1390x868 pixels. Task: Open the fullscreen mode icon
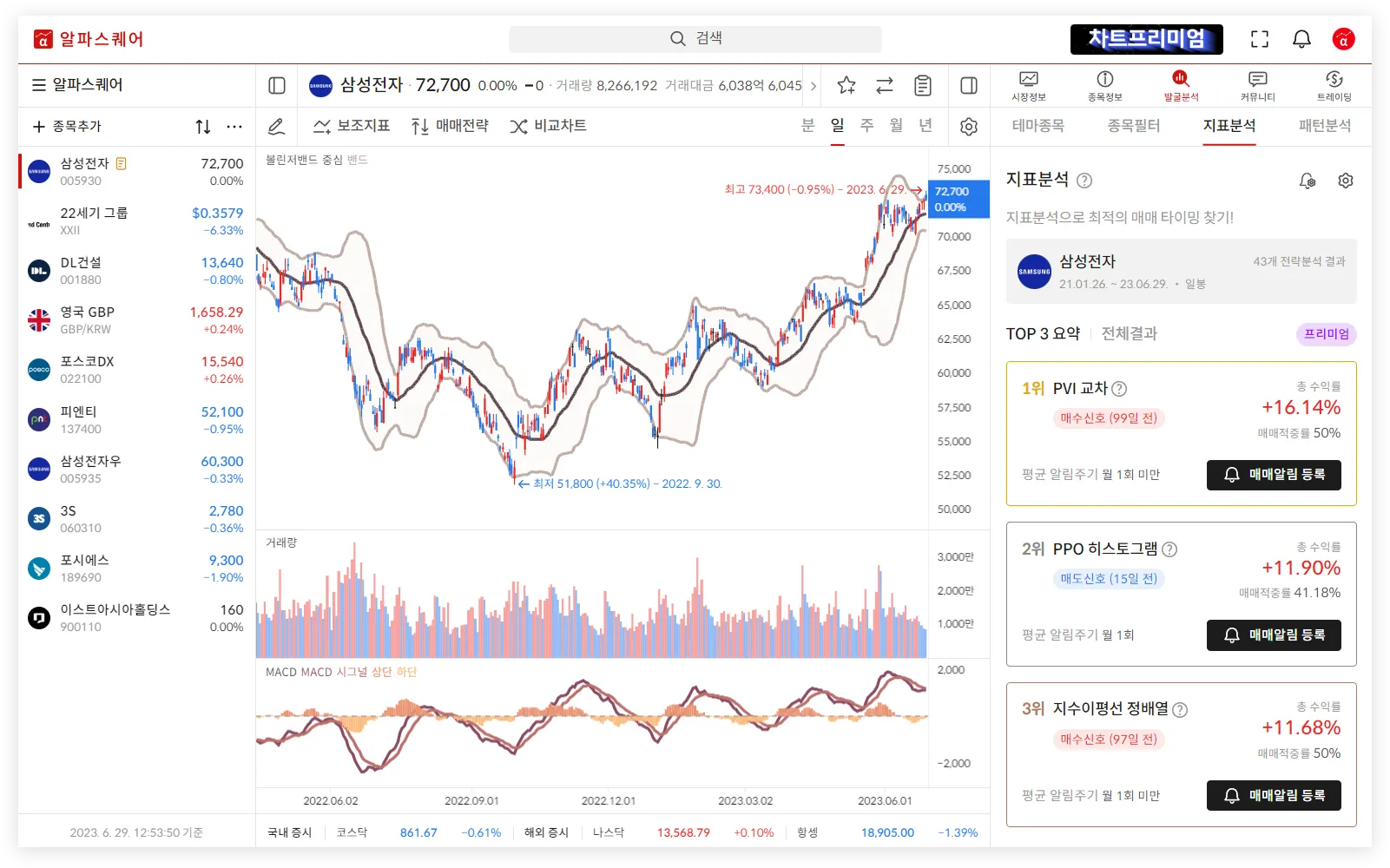tap(1260, 39)
